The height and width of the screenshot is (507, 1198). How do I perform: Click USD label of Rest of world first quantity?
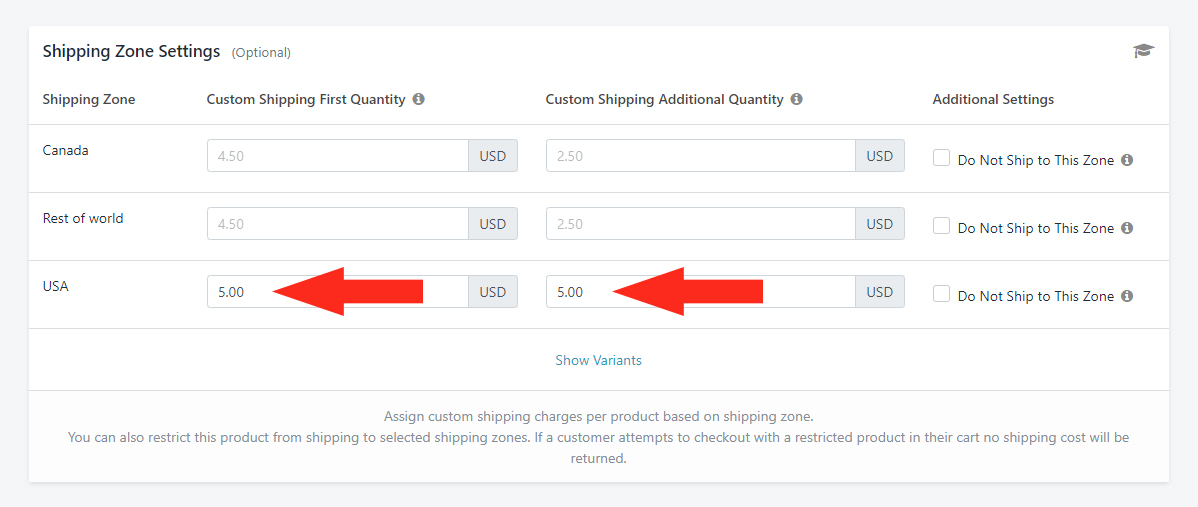(493, 224)
